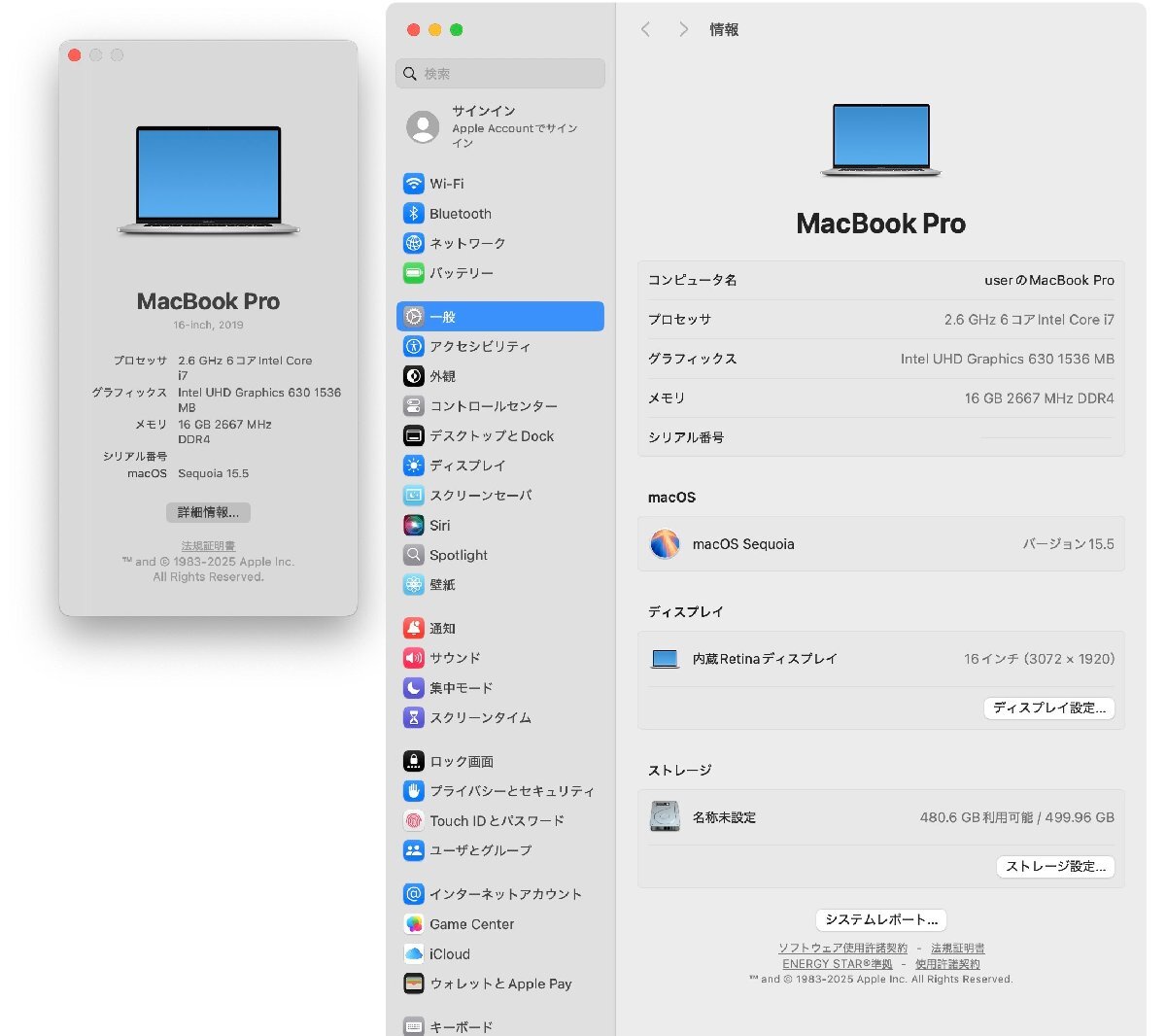The image size is (1166, 1036).
Task: Select the Bluetooth icon in the sidebar
Action: pyautogui.click(x=414, y=214)
